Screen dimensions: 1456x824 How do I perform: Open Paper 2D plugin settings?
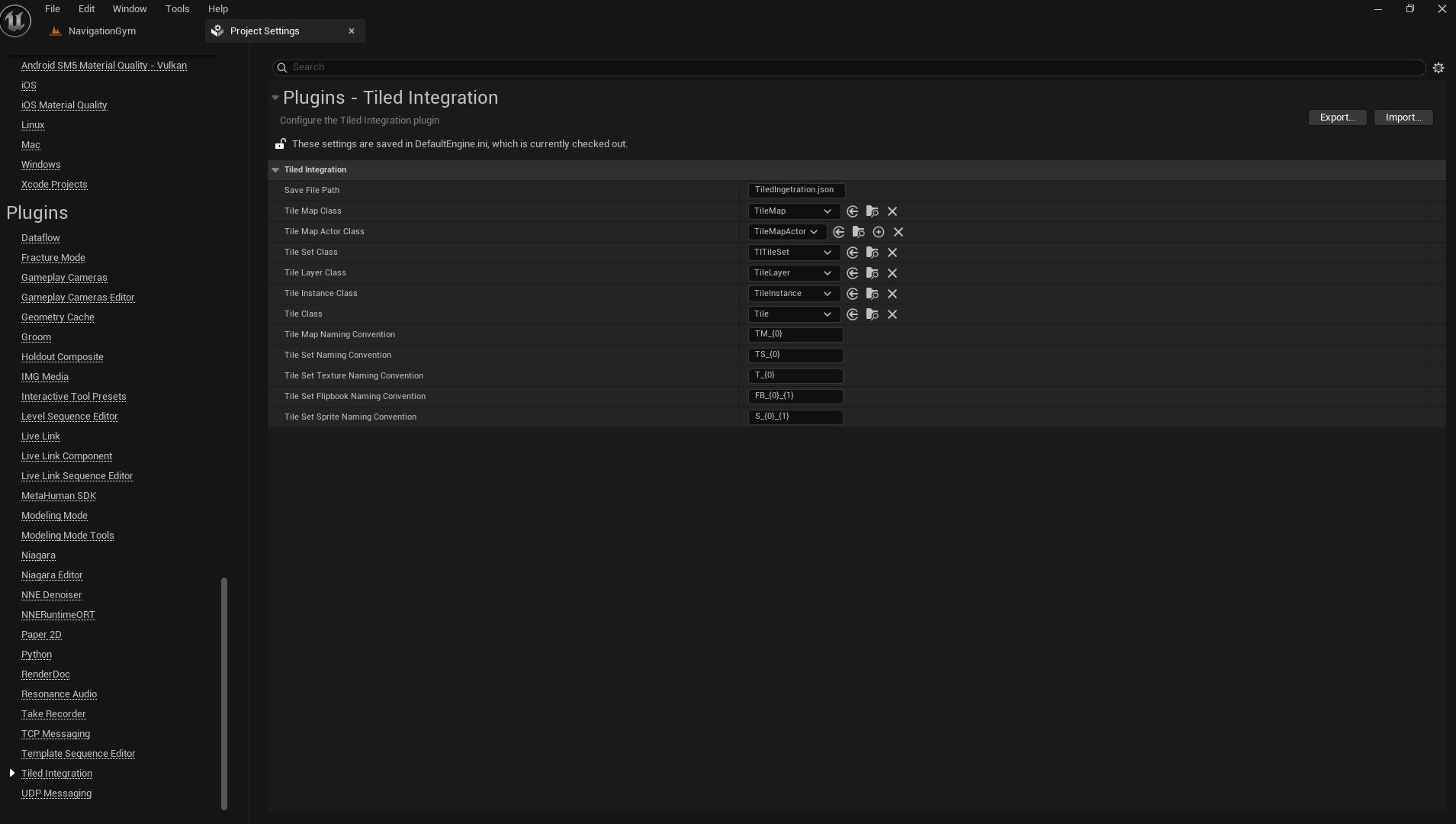click(x=41, y=635)
